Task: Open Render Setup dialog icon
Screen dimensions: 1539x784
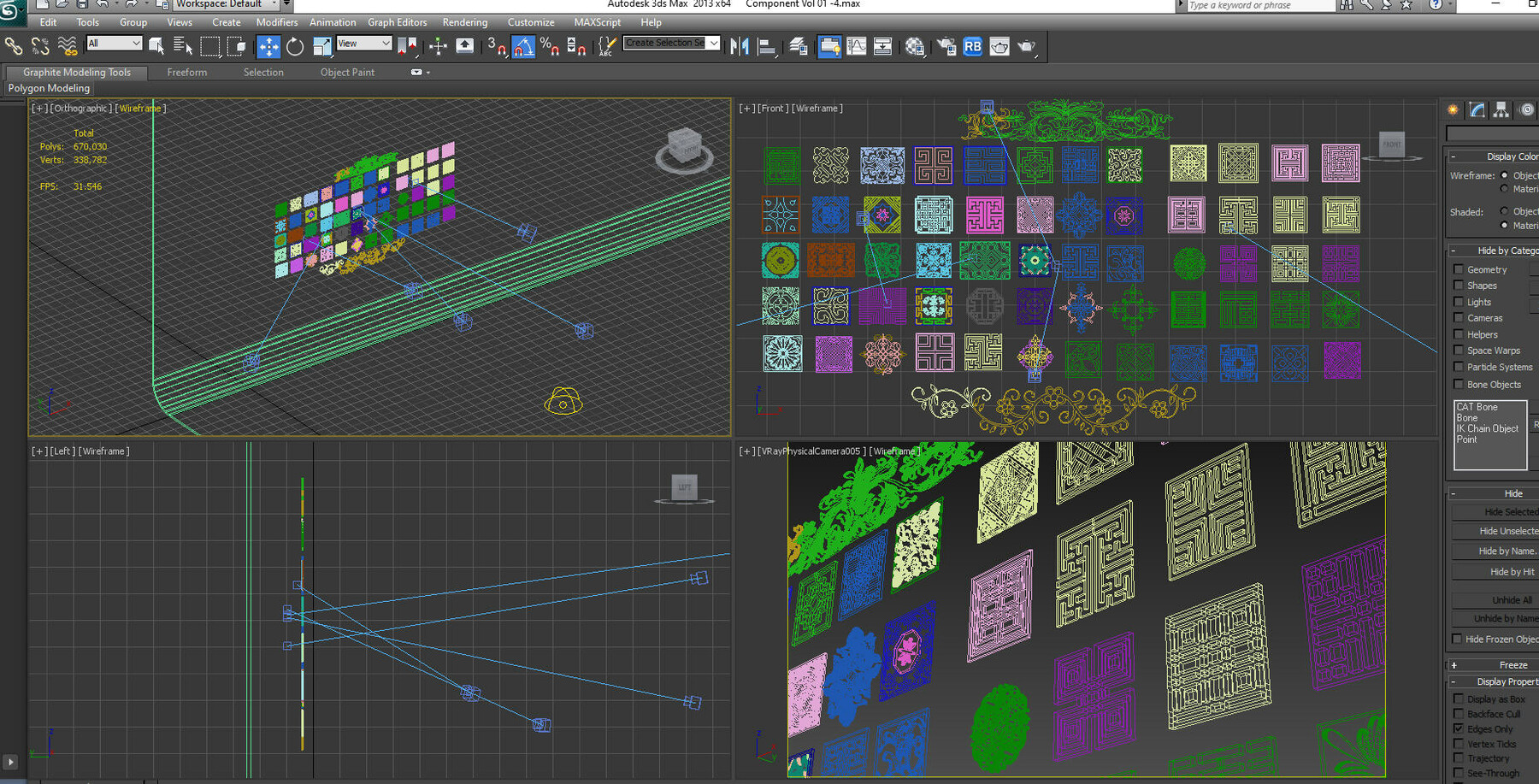Action: click(x=946, y=46)
